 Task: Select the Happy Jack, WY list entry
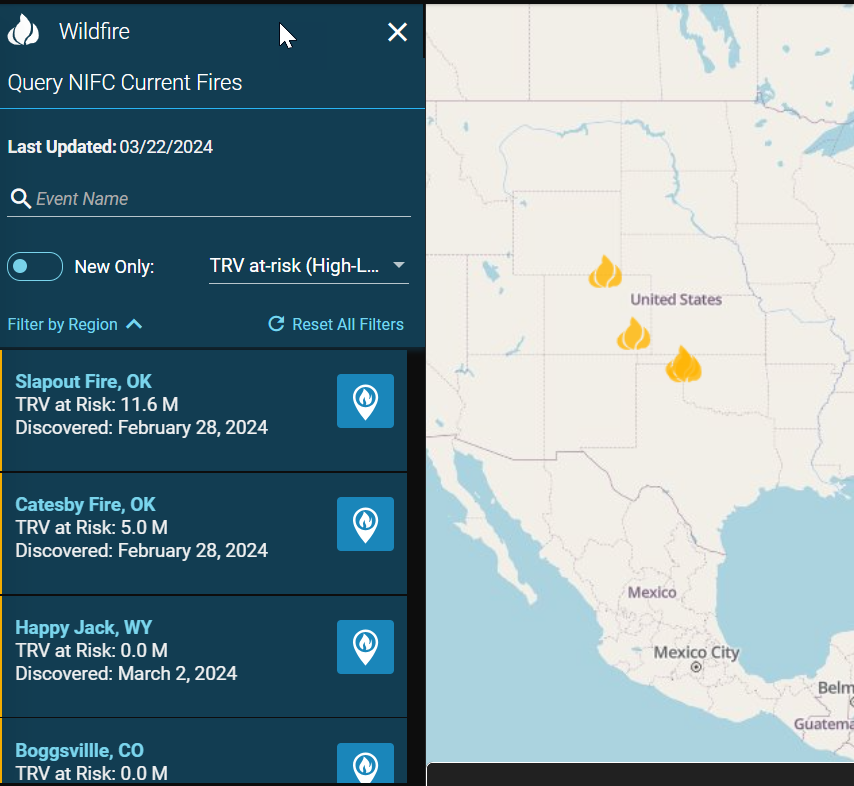84,627
